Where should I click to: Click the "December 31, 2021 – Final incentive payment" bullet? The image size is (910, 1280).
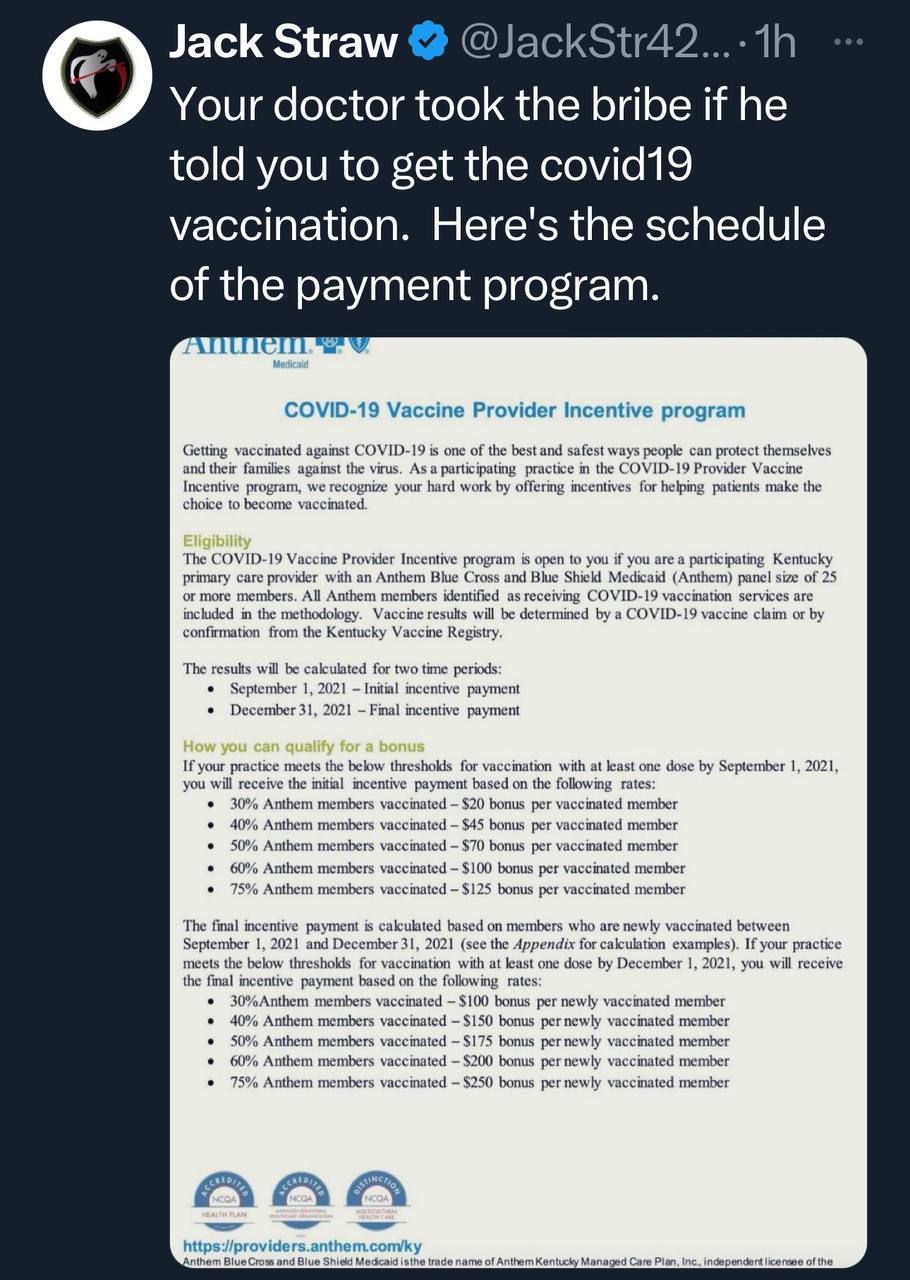coord(374,710)
